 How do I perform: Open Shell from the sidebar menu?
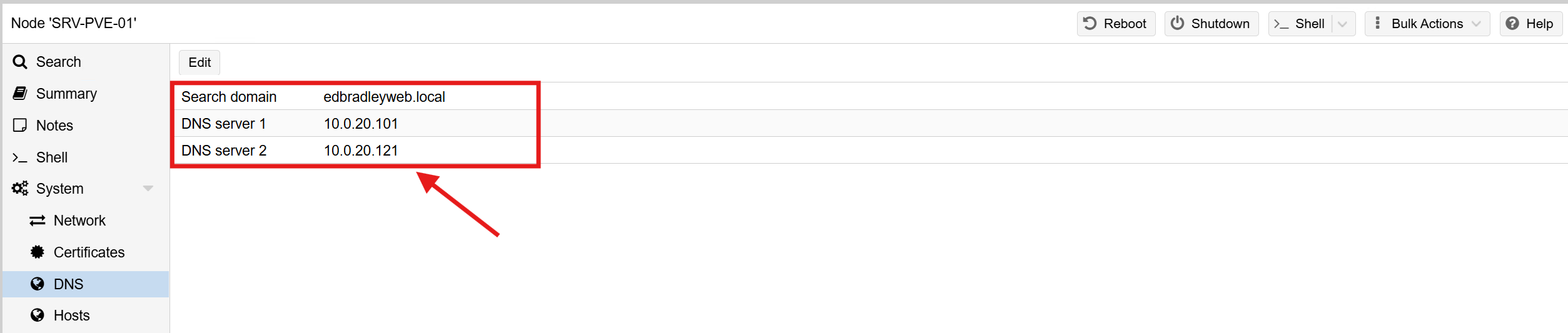coord(51,157)
